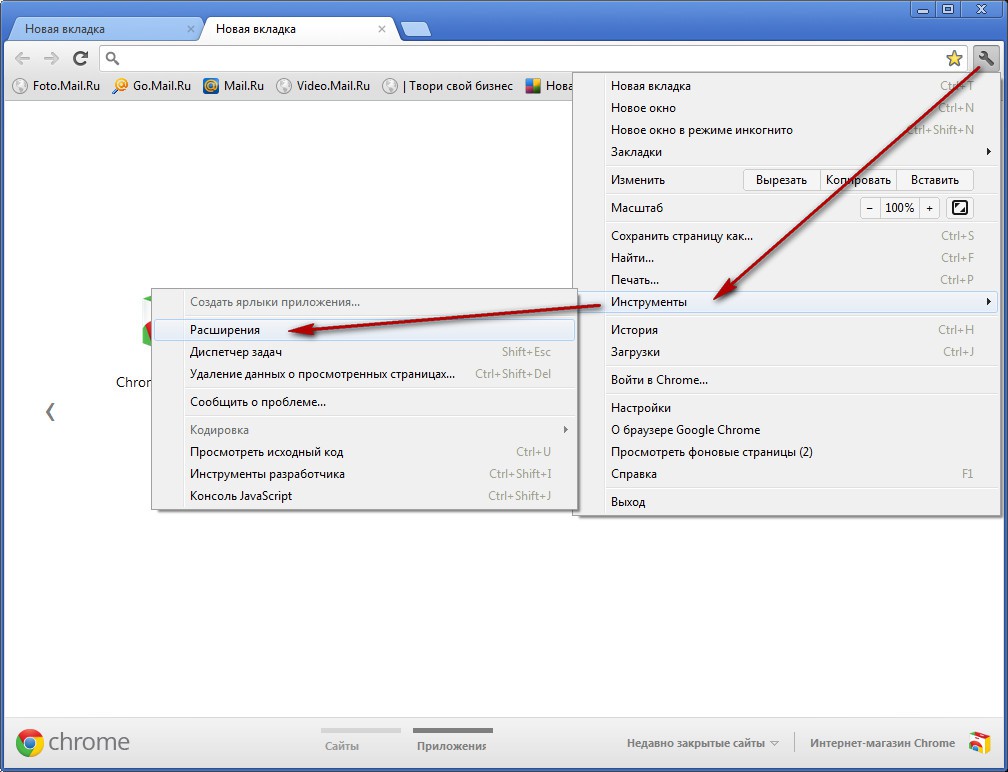Image resolution: width=1008 pixels, height=772 pixels.
Task: Click the page reload icon
Action: 81,58
